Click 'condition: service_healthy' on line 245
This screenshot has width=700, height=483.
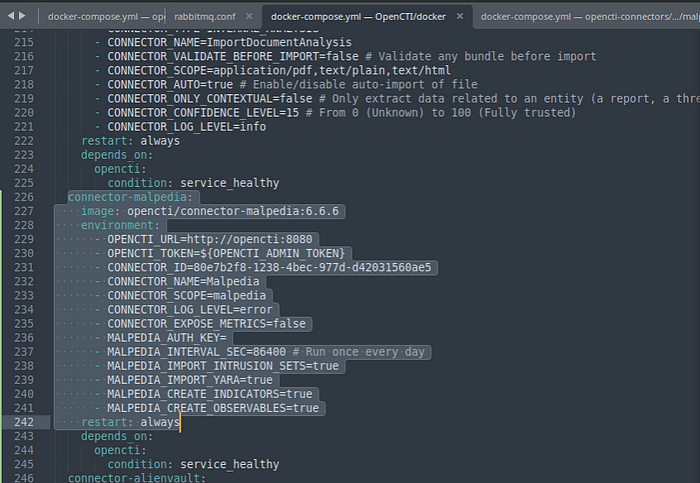[x=193, y=464]
